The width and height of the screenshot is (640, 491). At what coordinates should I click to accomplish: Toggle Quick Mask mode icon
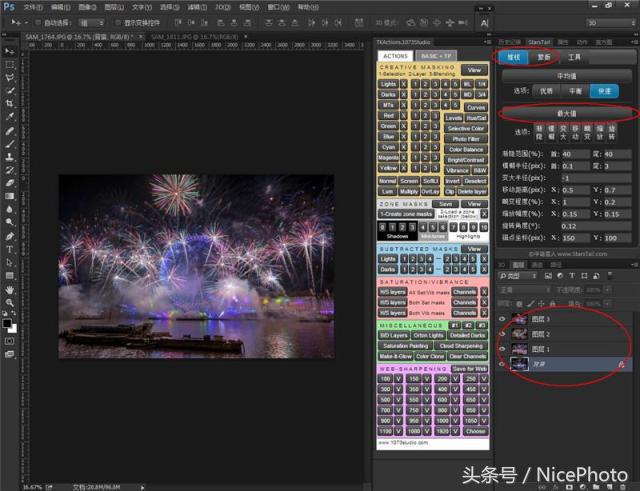[x=9, y=341]
